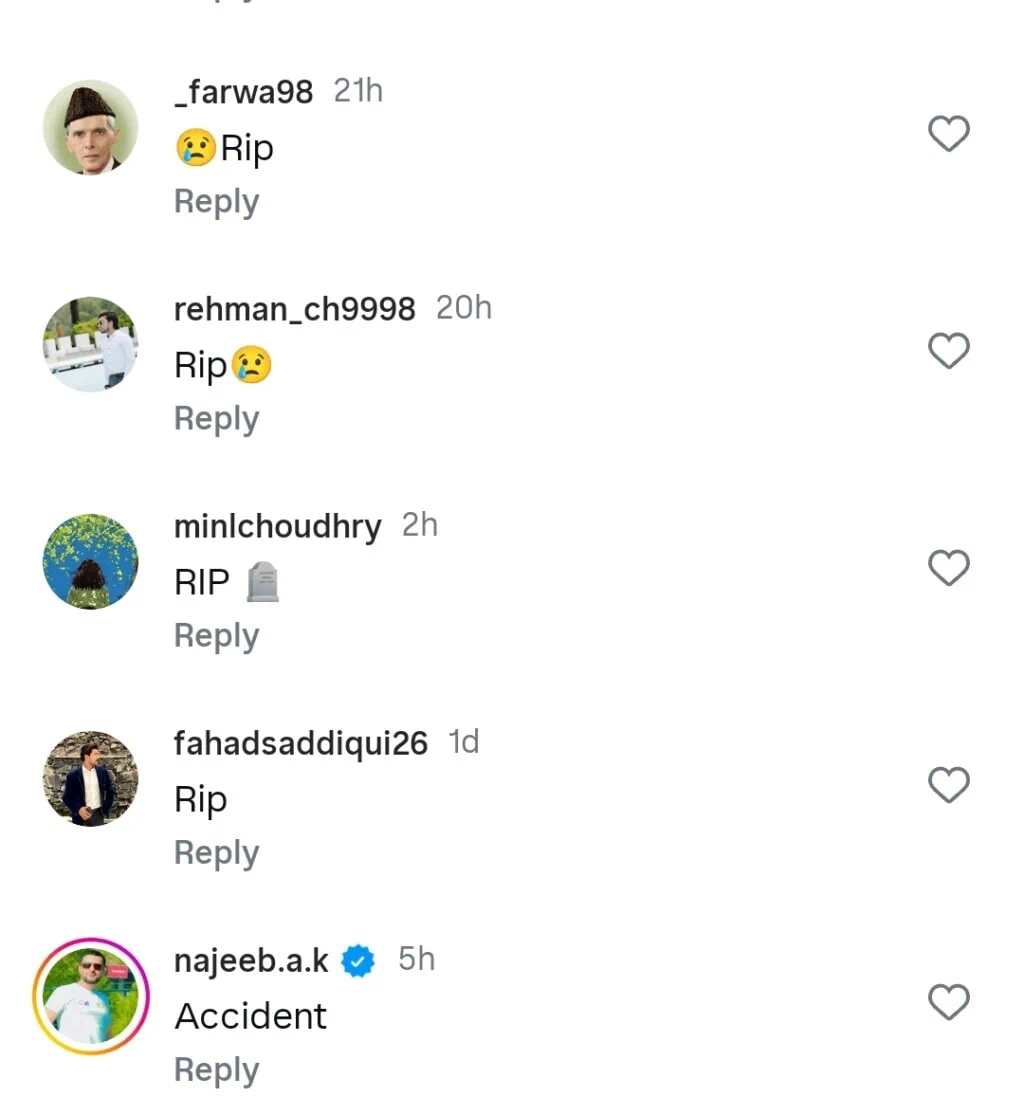This screenshot has width=1024, height=1097.
Task: Reply to minlchoudhry's RIP comment
Action: 216,636
